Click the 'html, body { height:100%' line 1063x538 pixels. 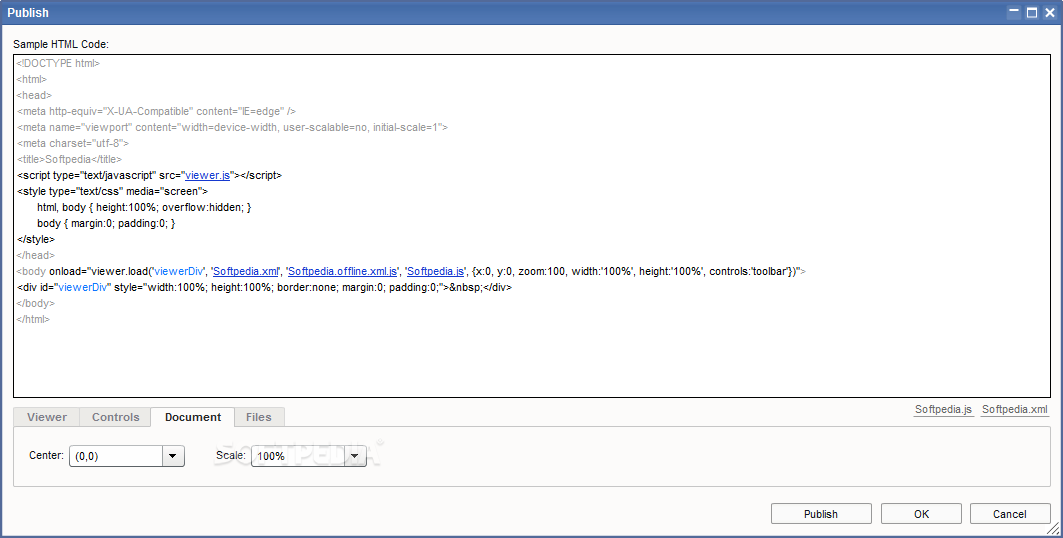144,207
